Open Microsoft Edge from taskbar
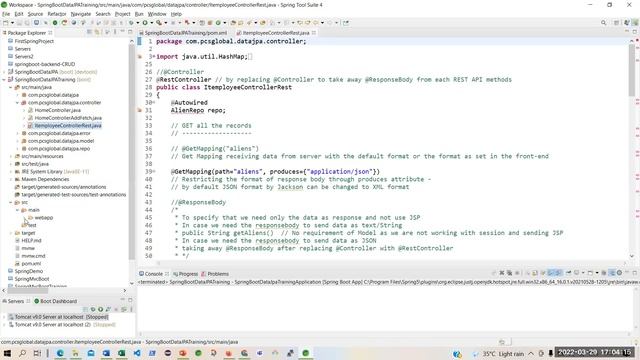This screenshot has height=360, width=640. click(x=60, y=353)
